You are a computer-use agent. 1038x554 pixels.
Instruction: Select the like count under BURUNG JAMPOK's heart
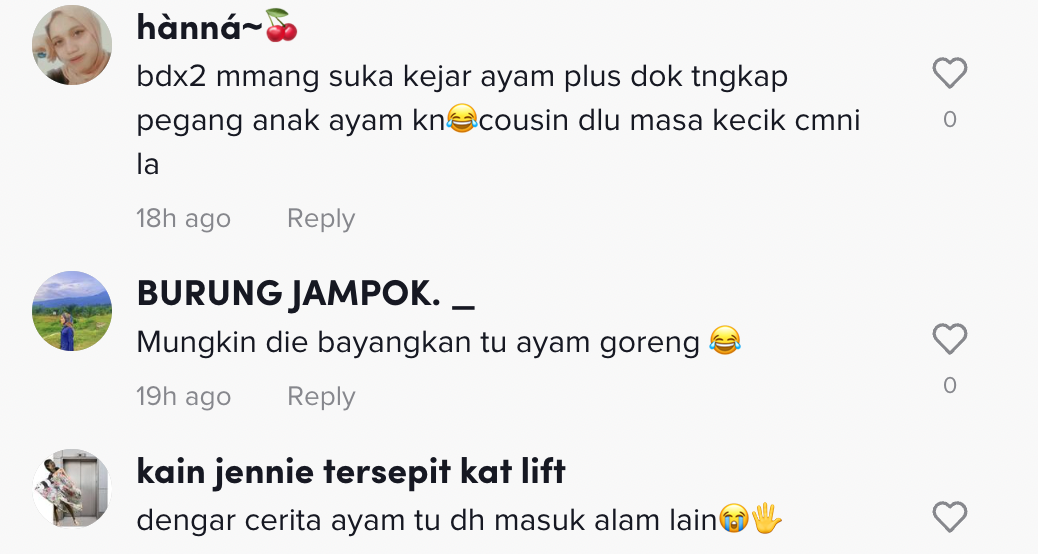point(950,385)
